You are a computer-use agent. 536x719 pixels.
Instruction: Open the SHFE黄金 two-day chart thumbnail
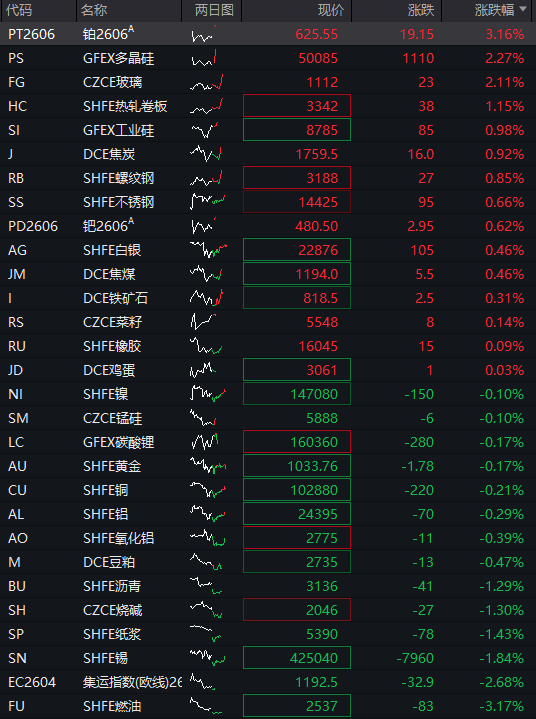click(208, 466)
